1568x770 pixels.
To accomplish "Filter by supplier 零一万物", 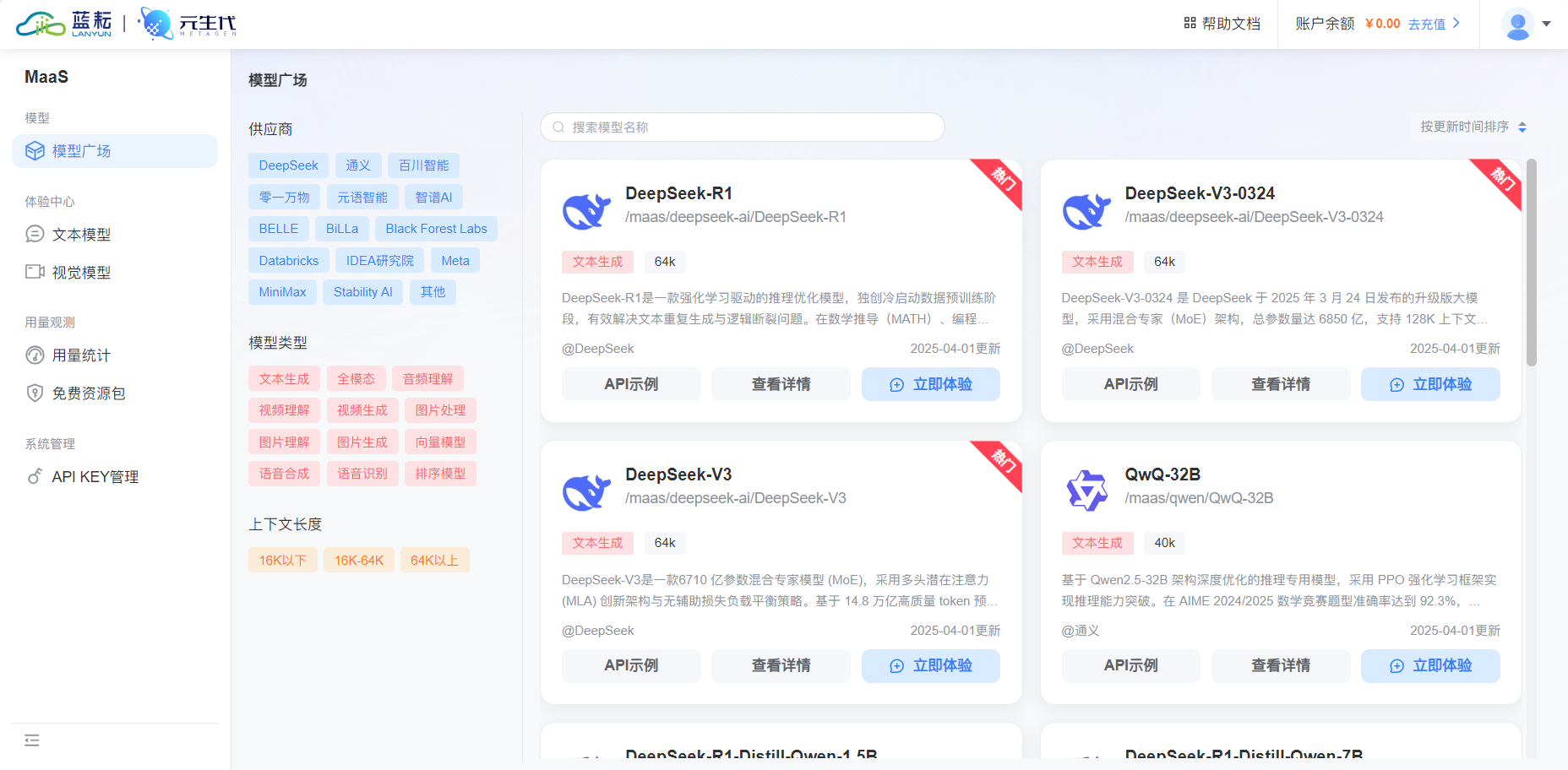I will [284, 198].
